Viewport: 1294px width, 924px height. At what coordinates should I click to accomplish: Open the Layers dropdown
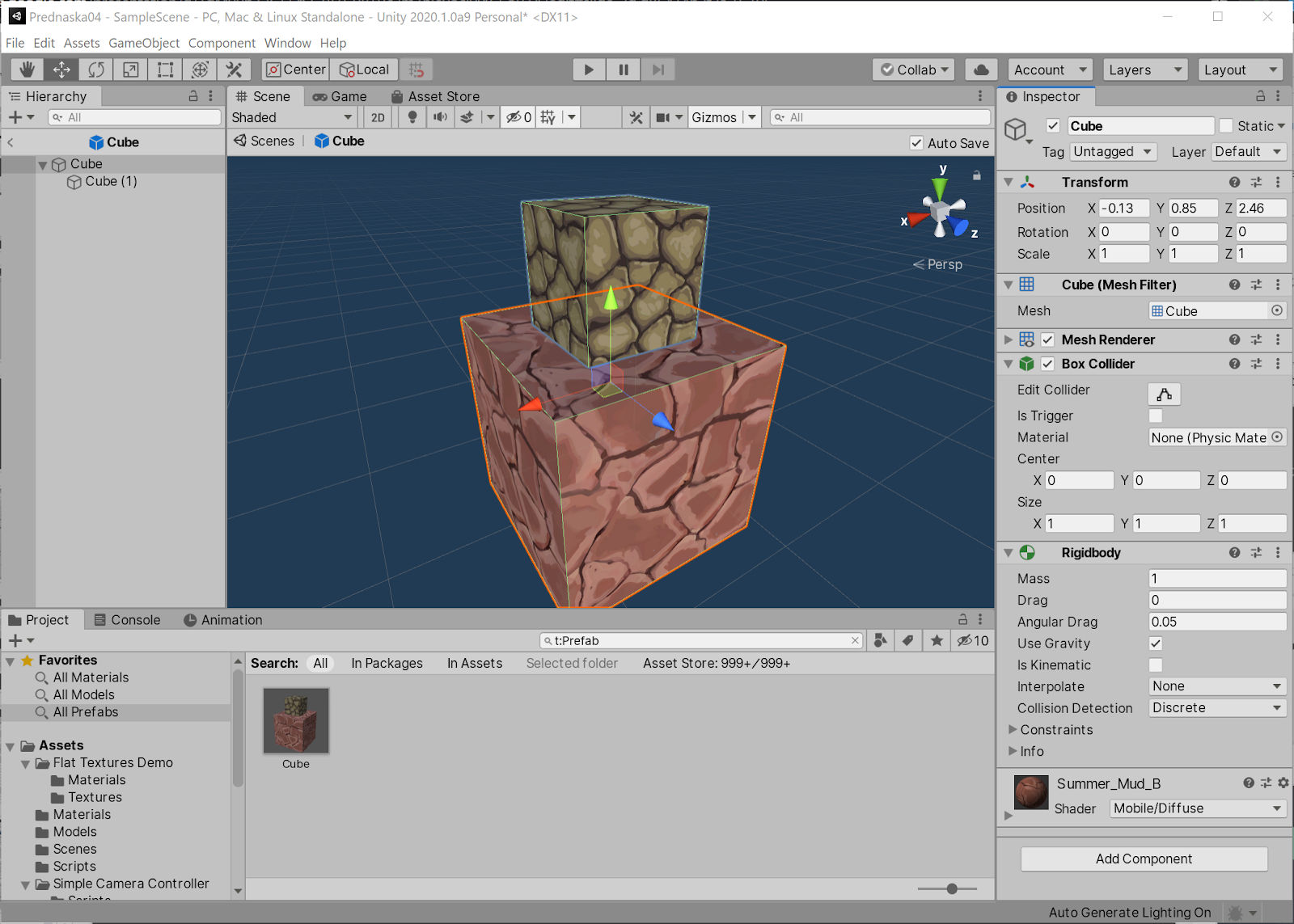1144,70
